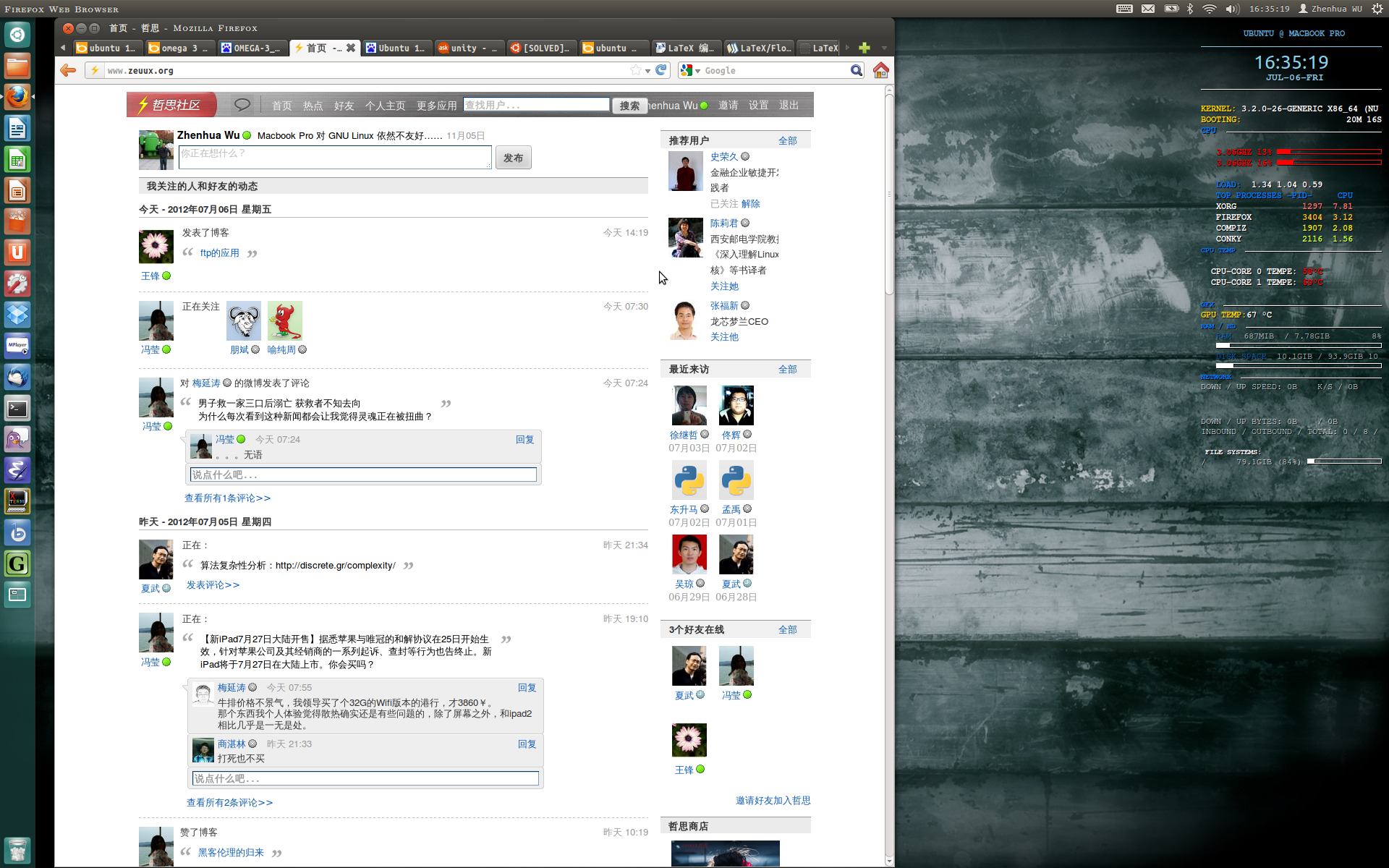This screenshot has width=1389, height=868.
Task: Go to Firefox home page icon
Action: pyautogui.click(x=880, y=70)
